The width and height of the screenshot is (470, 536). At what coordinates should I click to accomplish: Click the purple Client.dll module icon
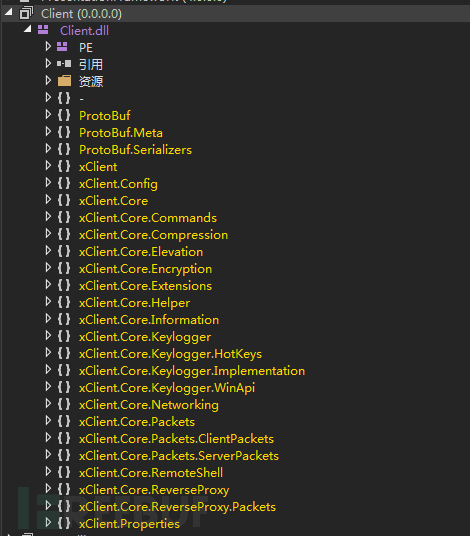coord(43,30)
